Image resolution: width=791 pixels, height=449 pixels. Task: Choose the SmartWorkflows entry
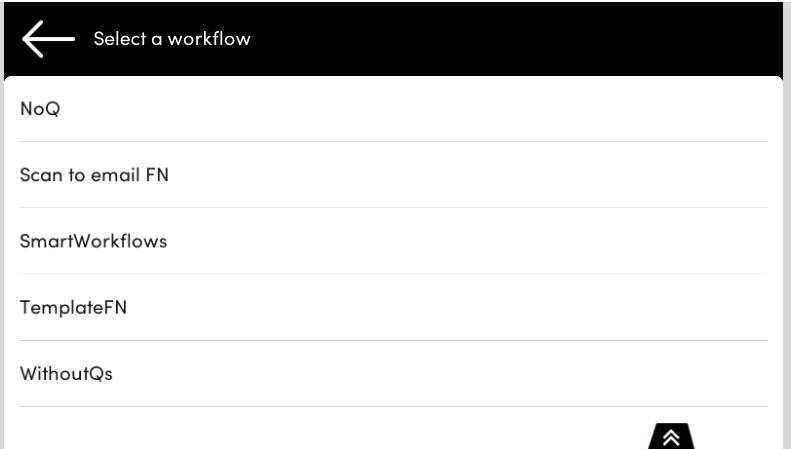pyautogui.click(x=93, y=241)
